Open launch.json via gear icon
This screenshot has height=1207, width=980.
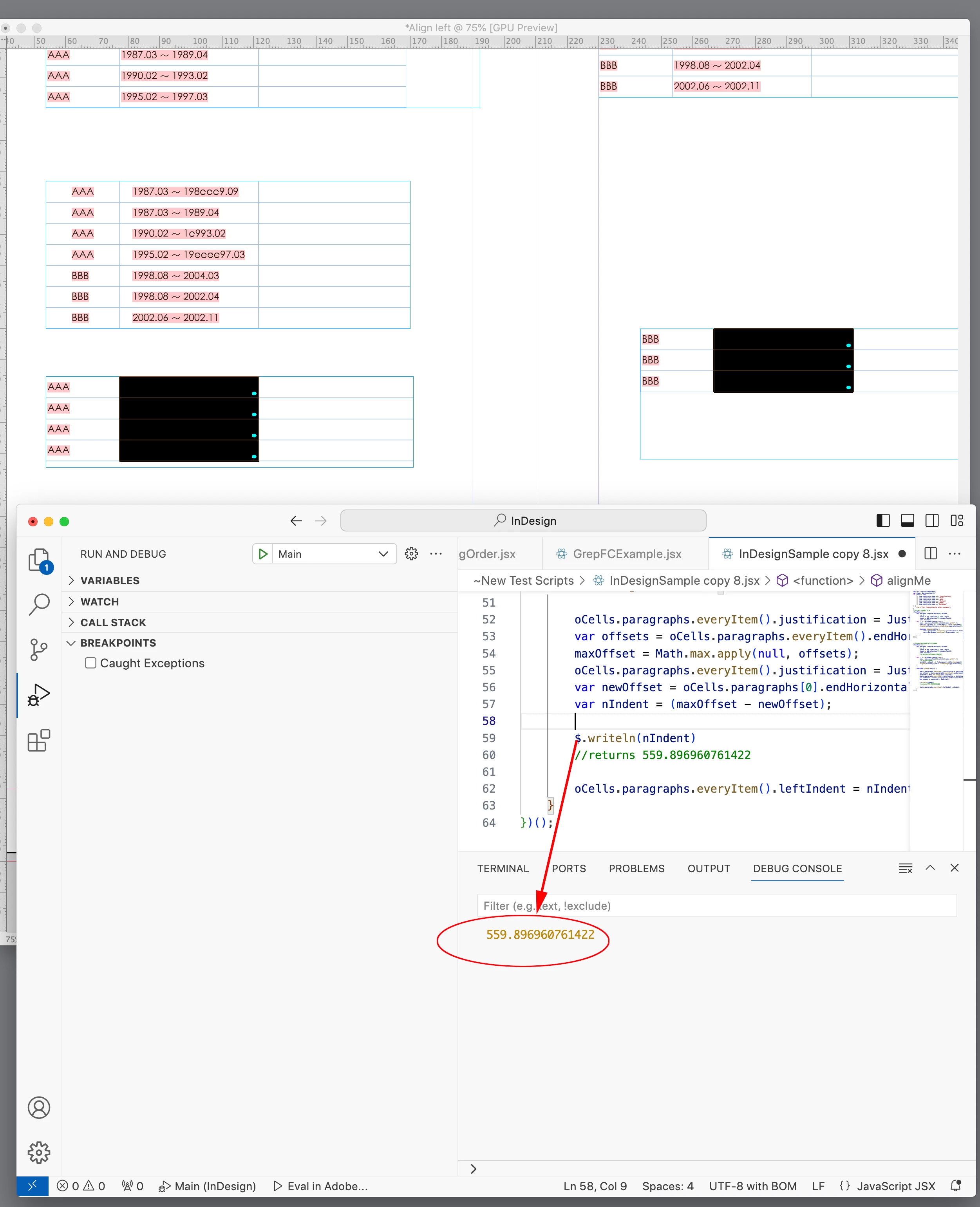(412, 554)
